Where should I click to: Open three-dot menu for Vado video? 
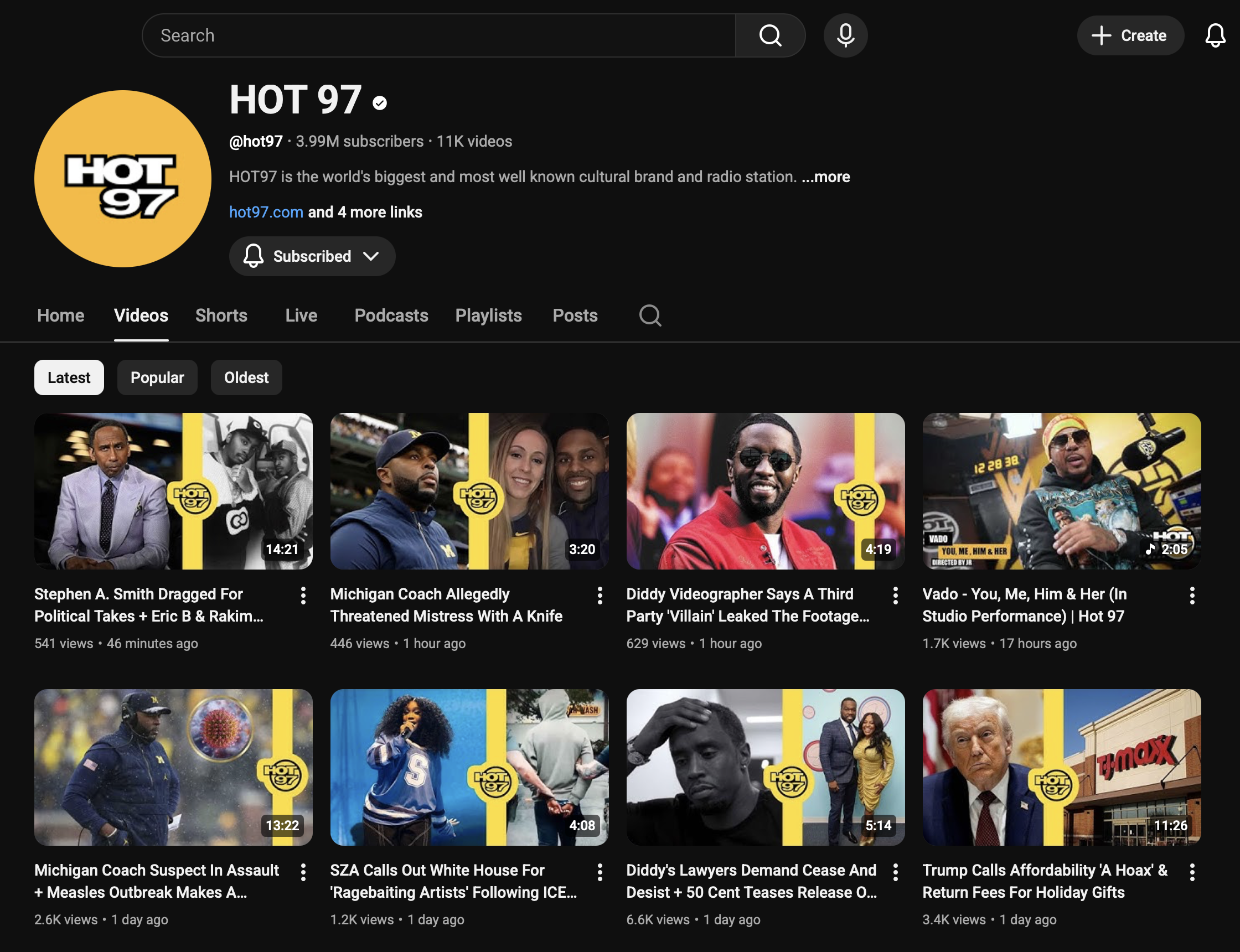click(1192, 596)
